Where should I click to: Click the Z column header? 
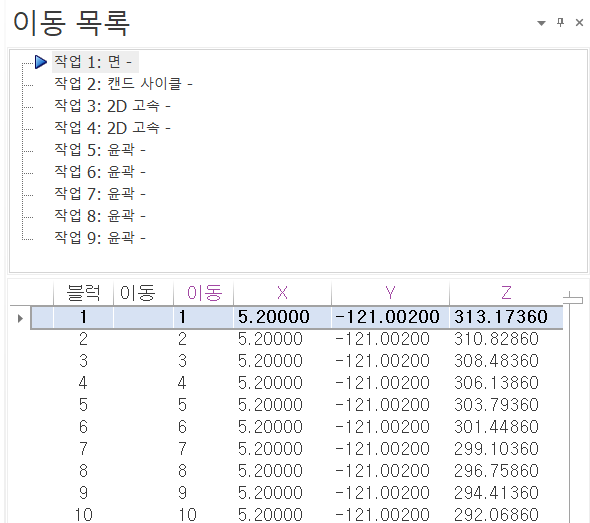point(506,293)
